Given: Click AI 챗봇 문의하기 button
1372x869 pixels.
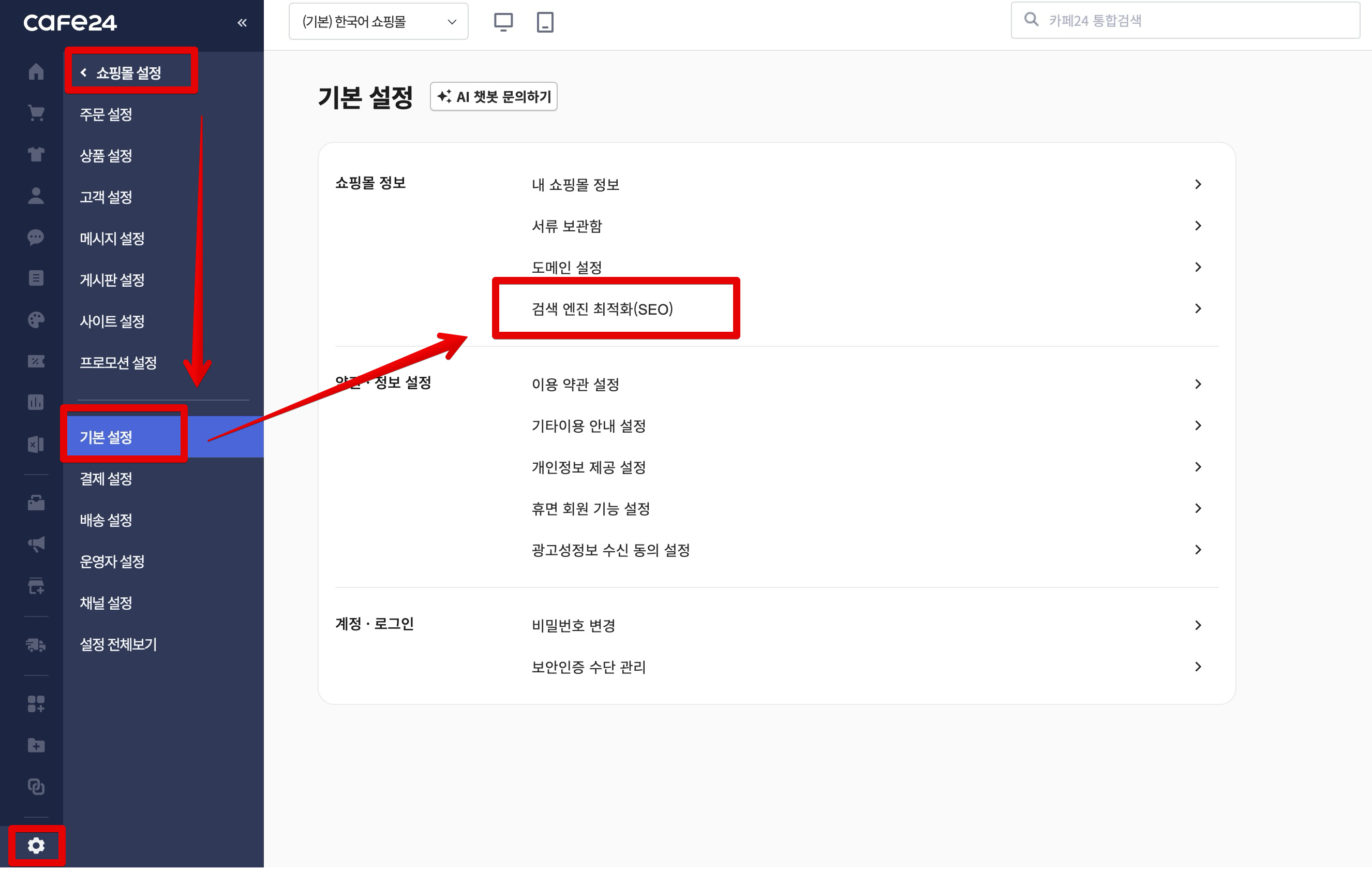Looking at the screenshot, I should (x=494, y=97).
